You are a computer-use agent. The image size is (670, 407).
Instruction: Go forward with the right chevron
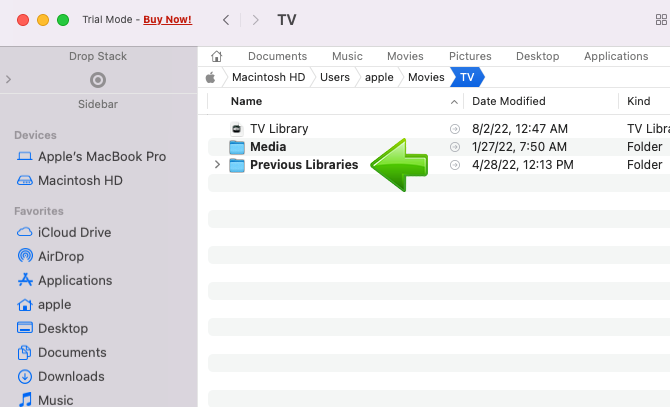click(256, 20)
